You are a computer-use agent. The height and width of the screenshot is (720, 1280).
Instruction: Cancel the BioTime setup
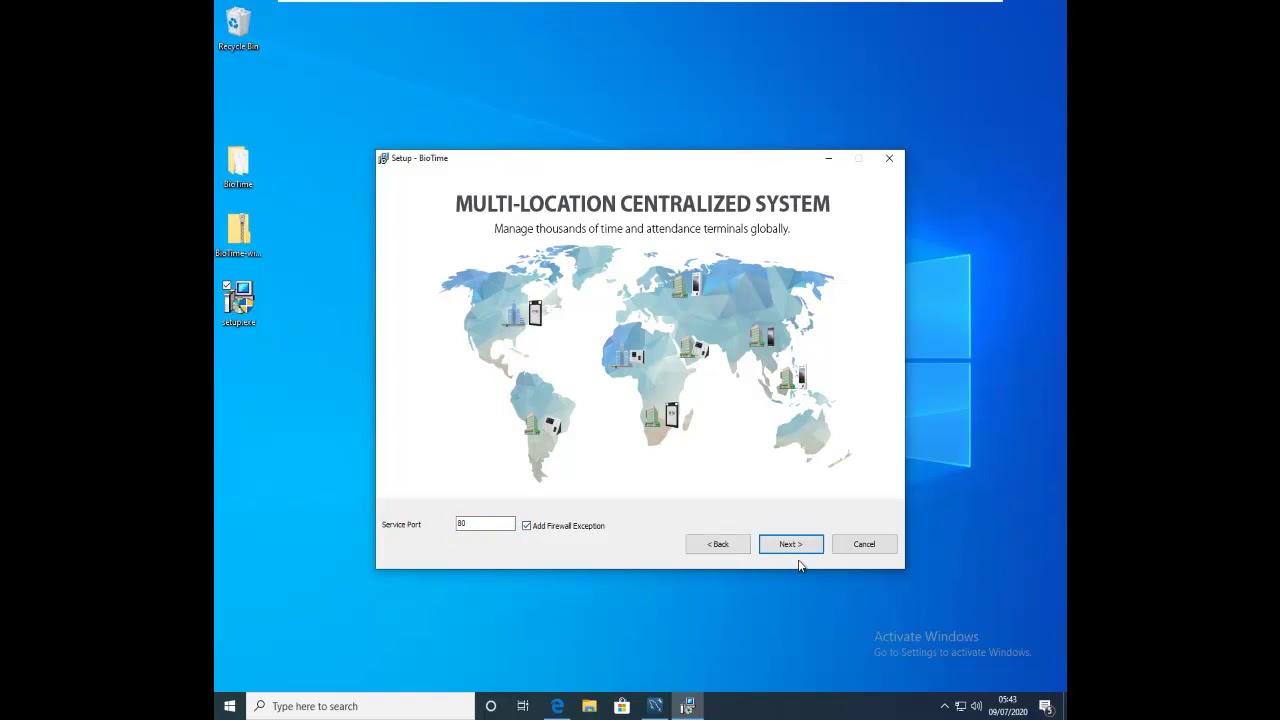coord(864,544)
